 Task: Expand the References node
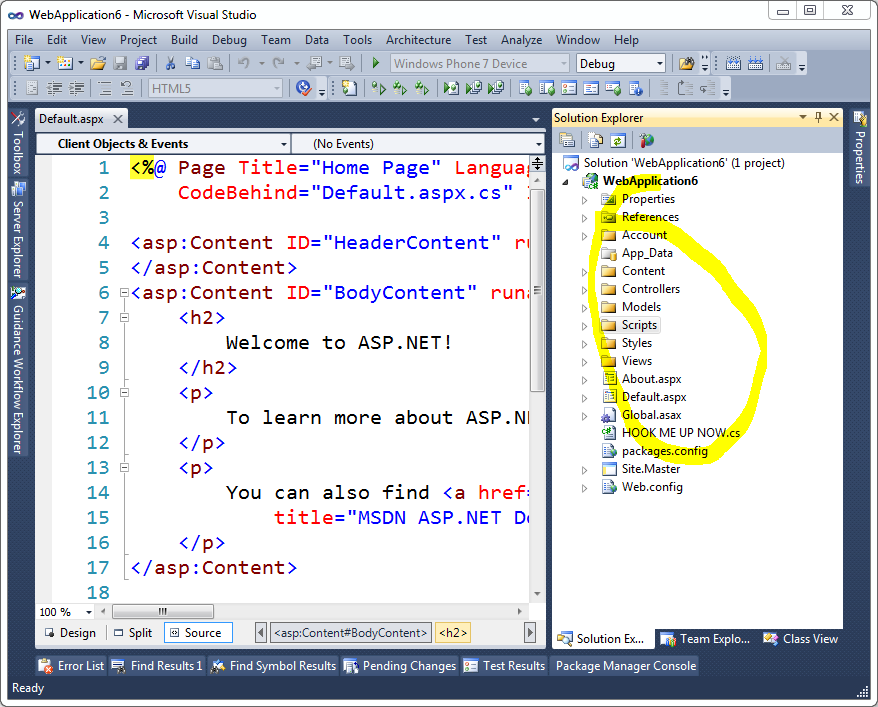click(x=584, y=218)
